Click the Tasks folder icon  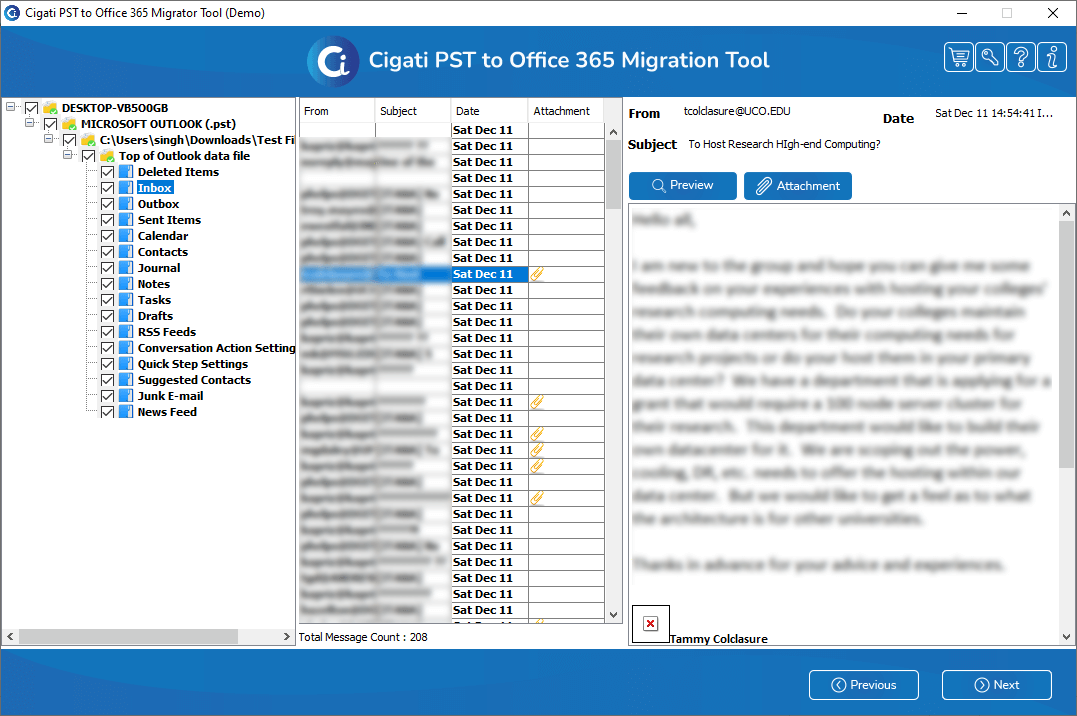click(x=126, y=300)
